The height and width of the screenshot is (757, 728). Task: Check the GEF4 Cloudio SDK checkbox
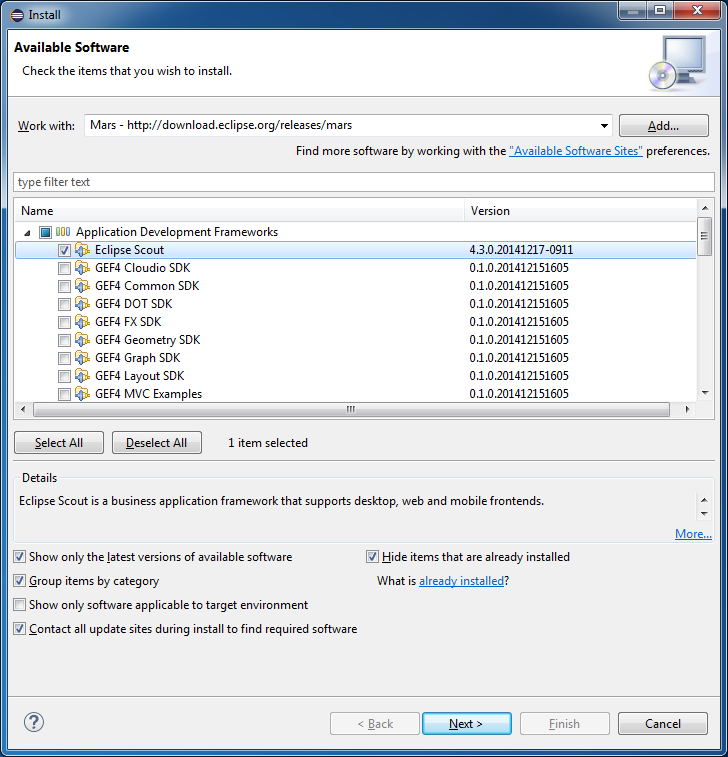click(64, 268)
